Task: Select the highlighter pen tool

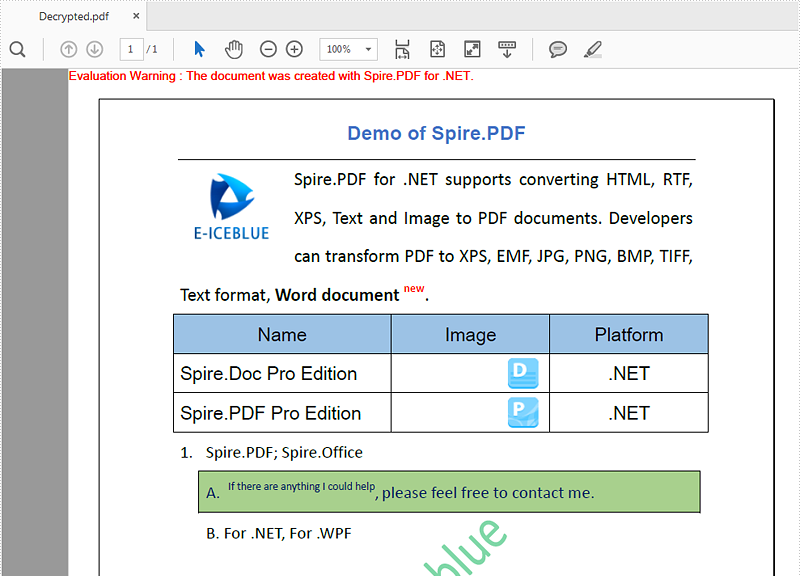Action: click(592, 48)
